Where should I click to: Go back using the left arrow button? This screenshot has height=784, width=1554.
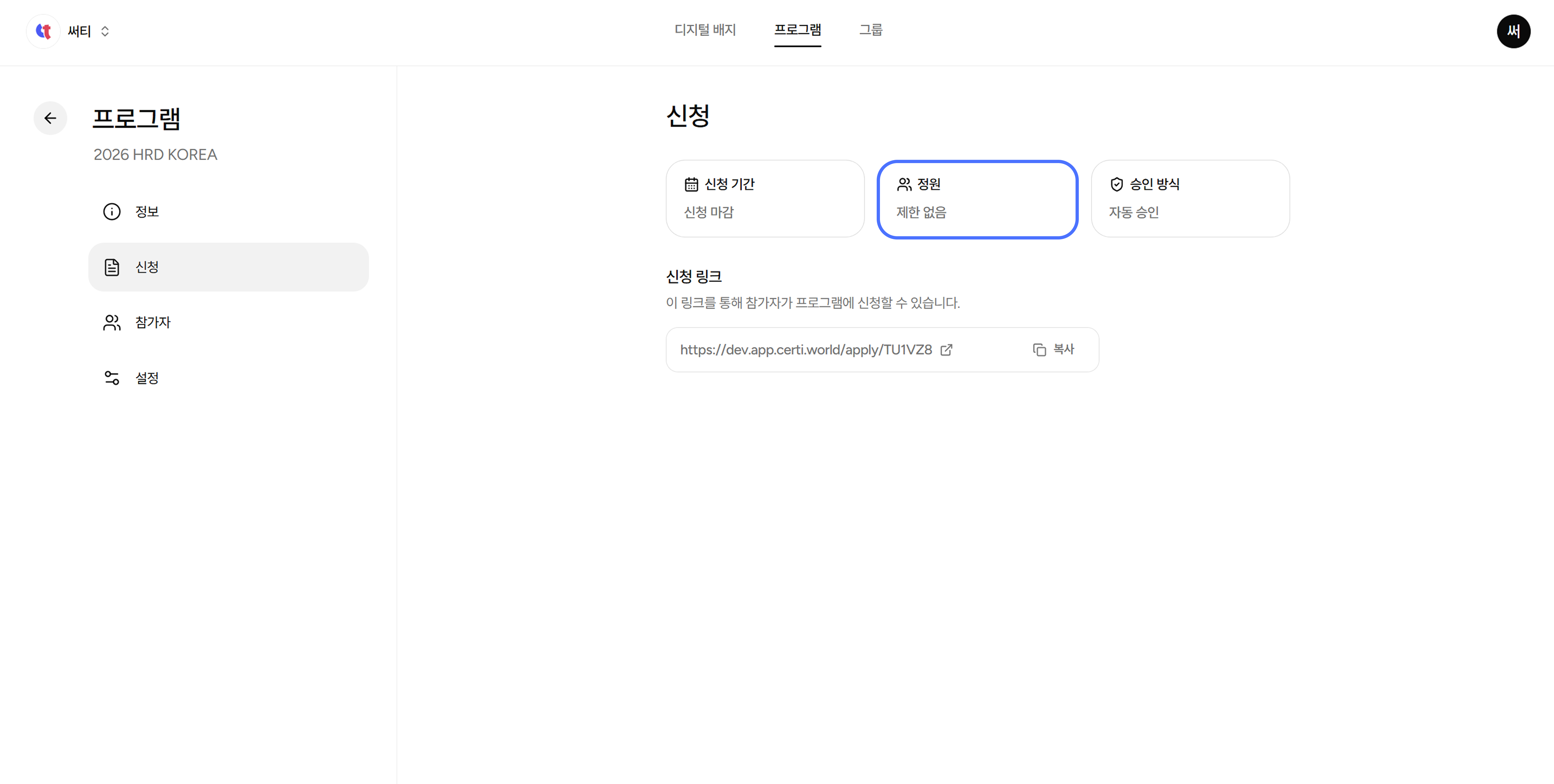(x=50, y=118)
